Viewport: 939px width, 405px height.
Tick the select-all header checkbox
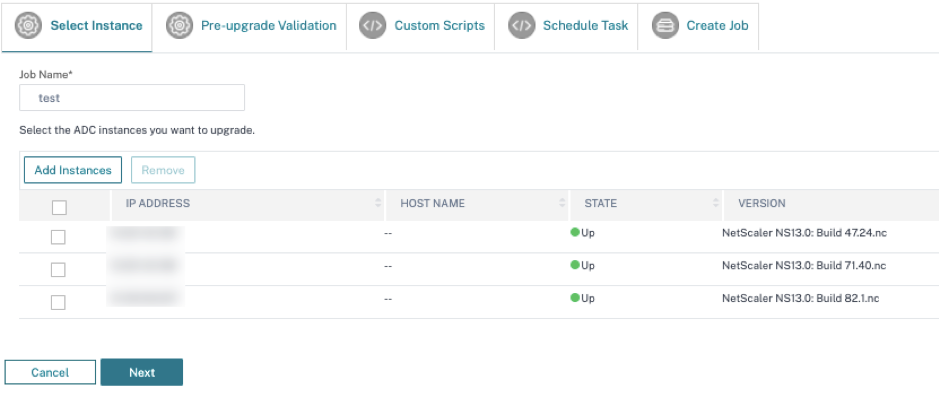[x=59, y=207]
